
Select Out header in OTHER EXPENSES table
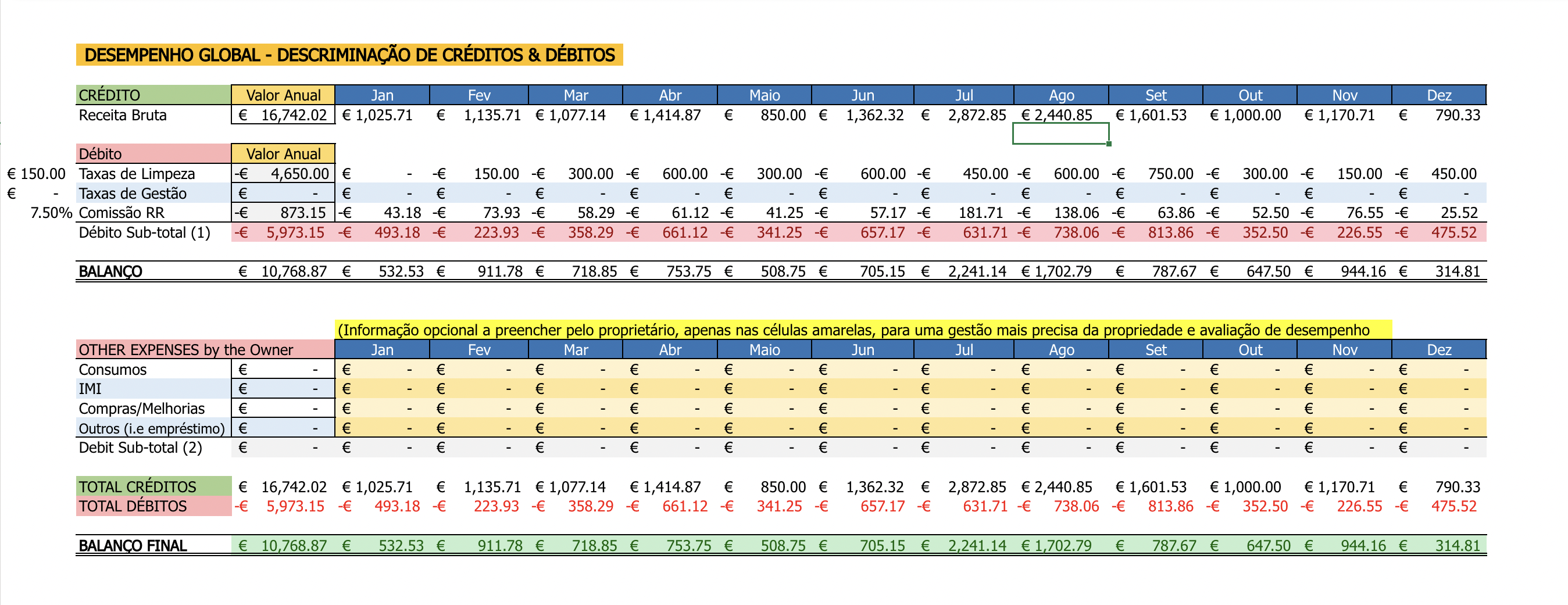(1249, 349)
